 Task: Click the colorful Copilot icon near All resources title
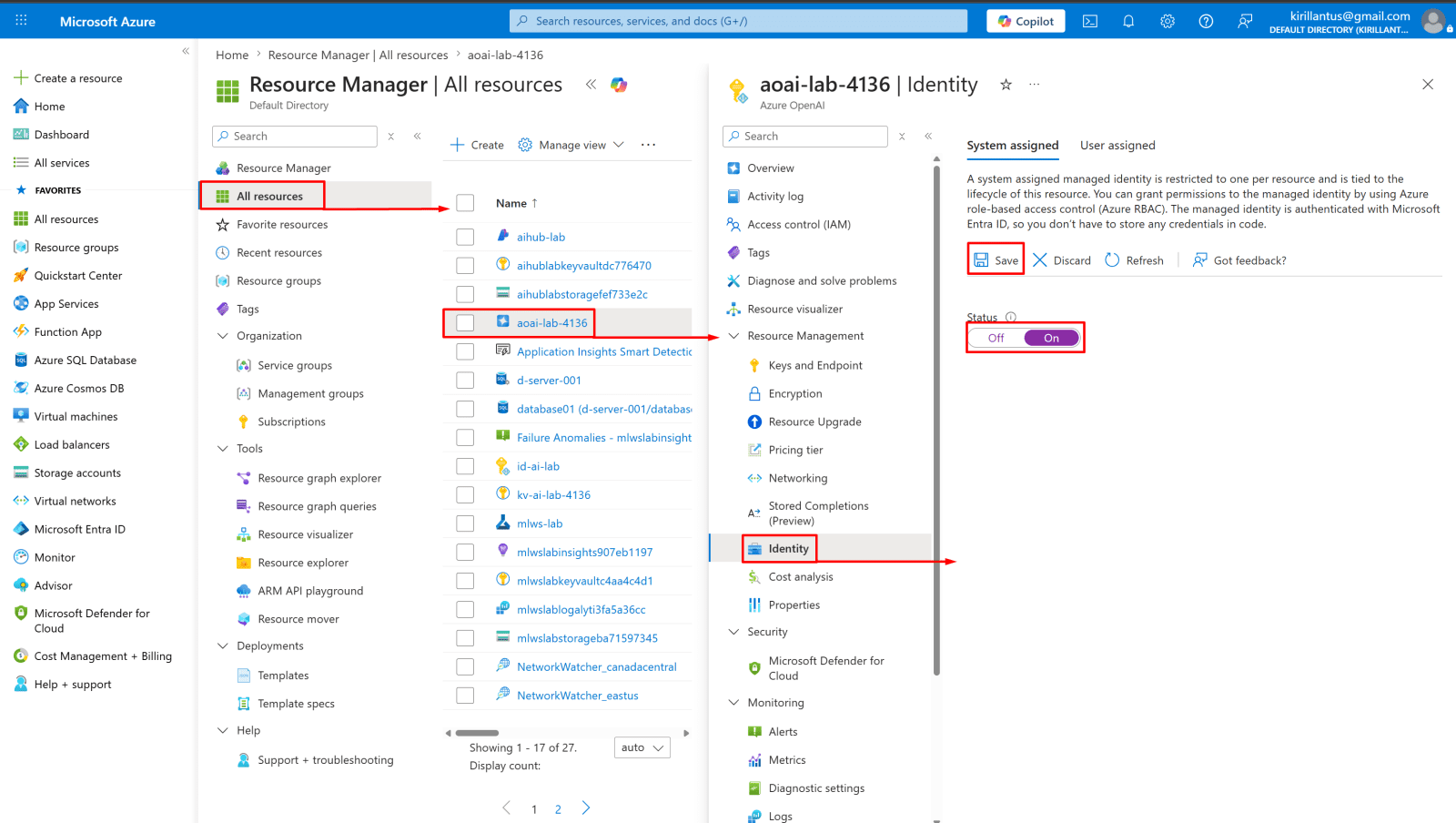pos(619,85)
